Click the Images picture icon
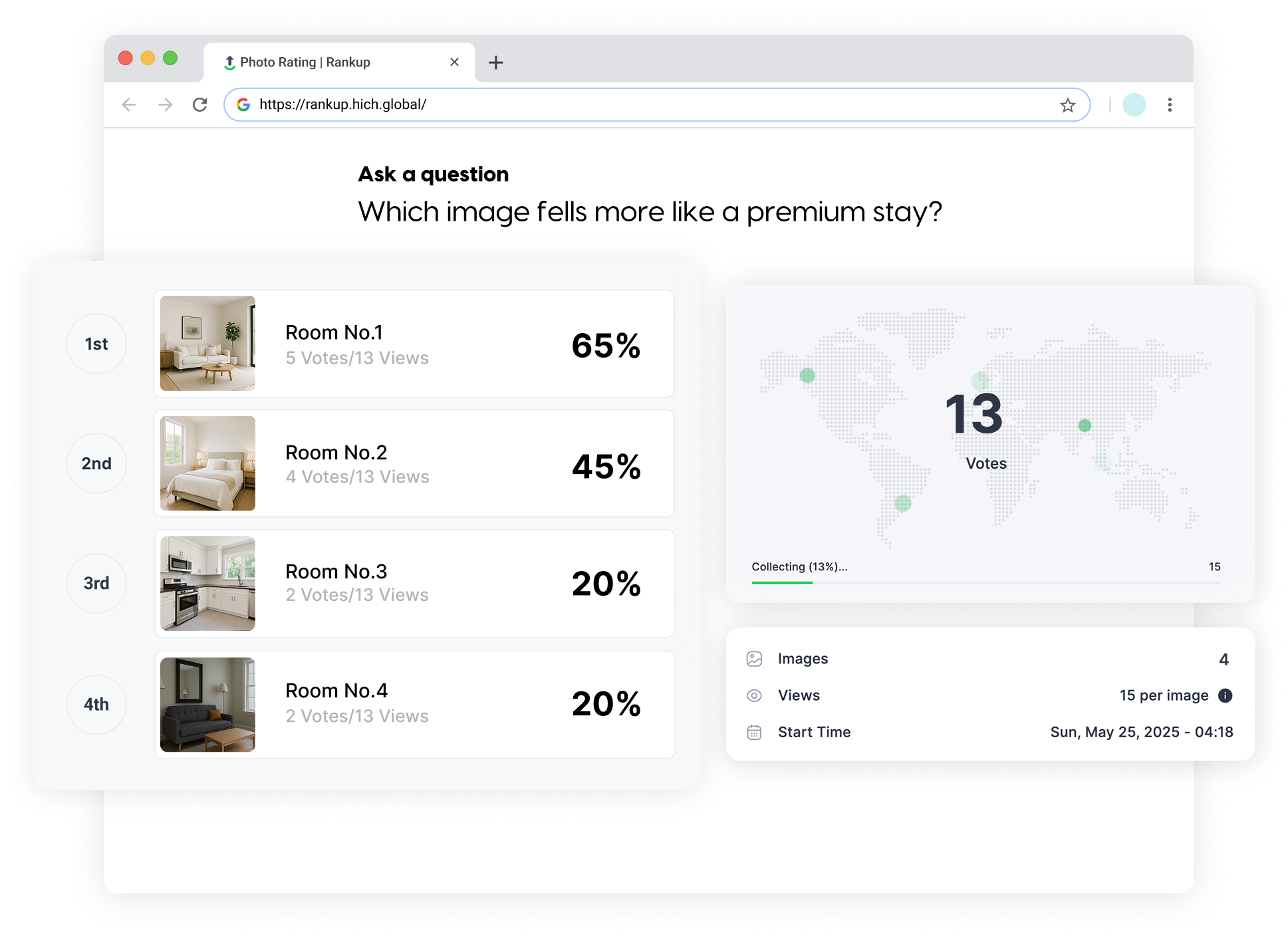This screenshot has width=1288, height=938. (x=754, y=659)
